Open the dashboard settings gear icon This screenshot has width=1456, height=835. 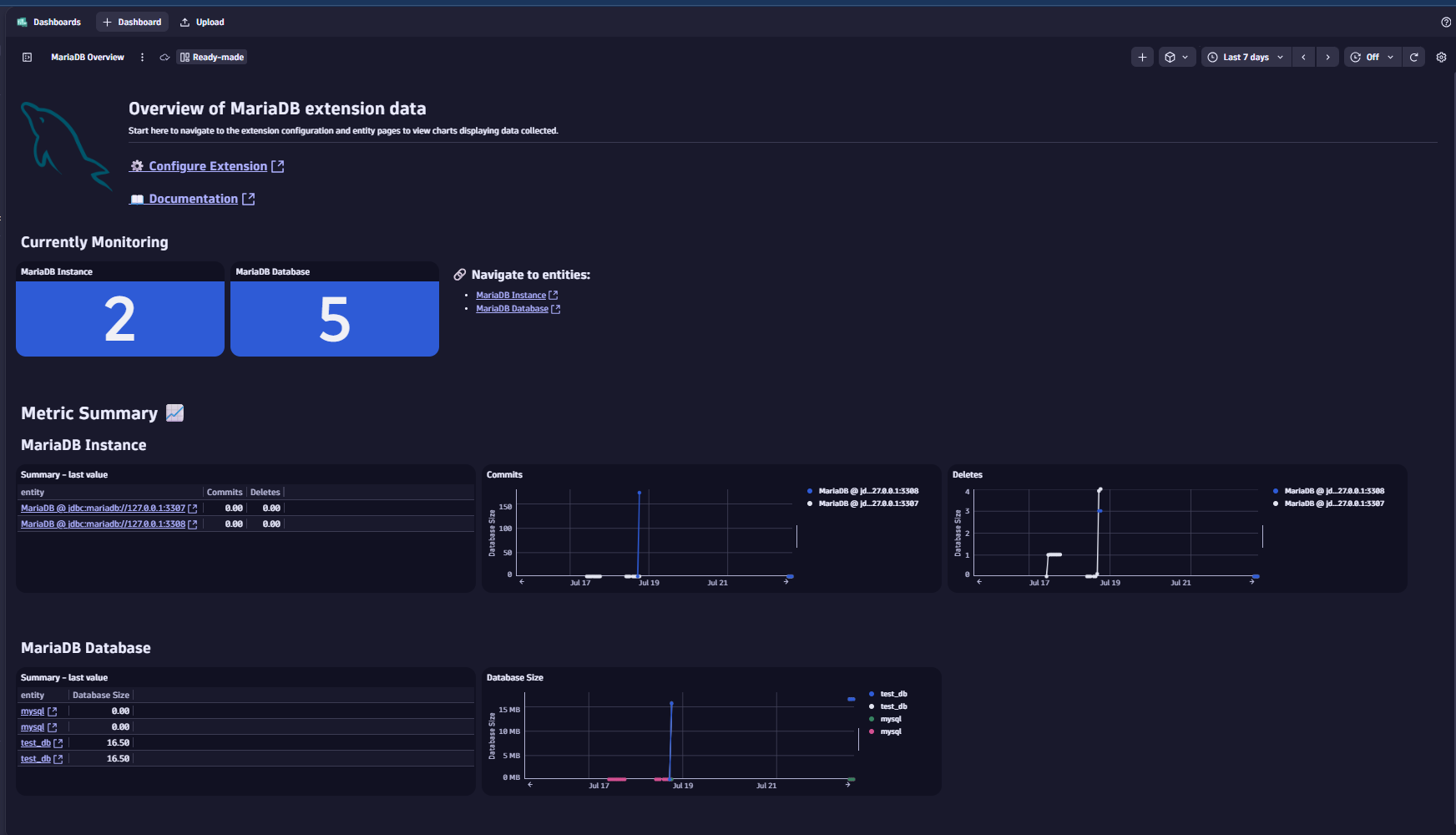[1441, 57]
